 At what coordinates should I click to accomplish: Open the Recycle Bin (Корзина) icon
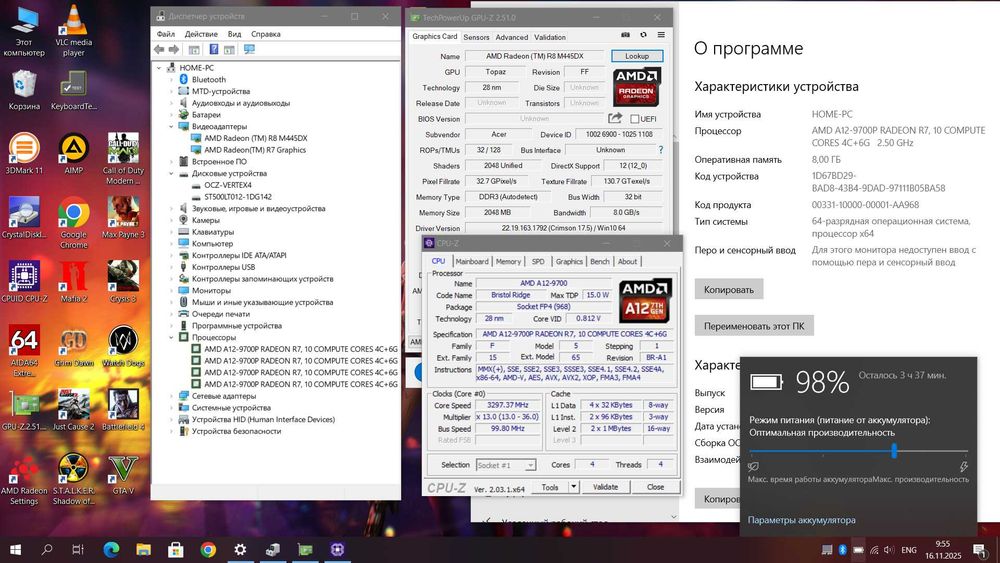(x=24, y=90)
